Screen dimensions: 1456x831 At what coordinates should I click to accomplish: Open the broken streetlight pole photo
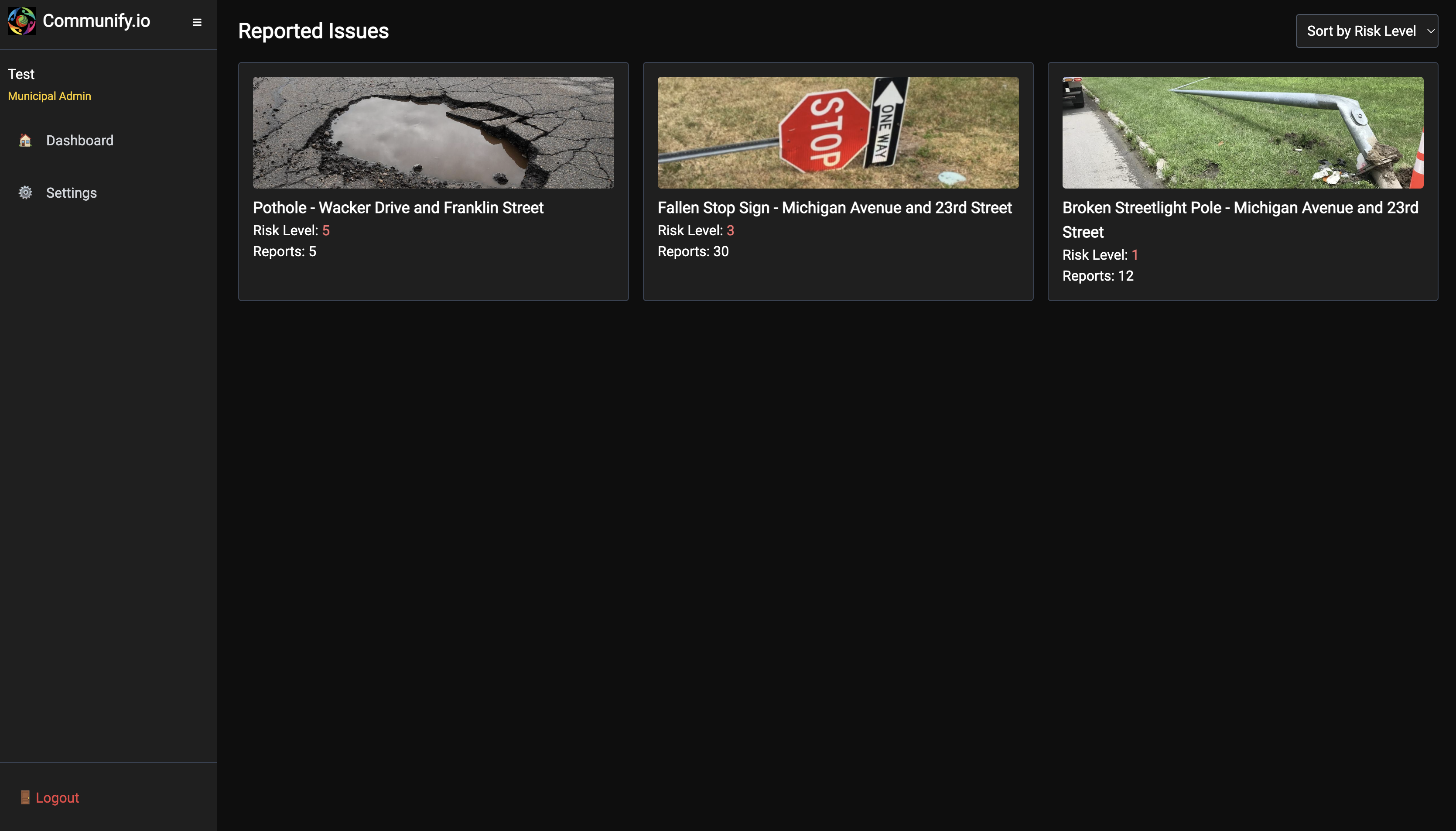(x=1242, y=132)
